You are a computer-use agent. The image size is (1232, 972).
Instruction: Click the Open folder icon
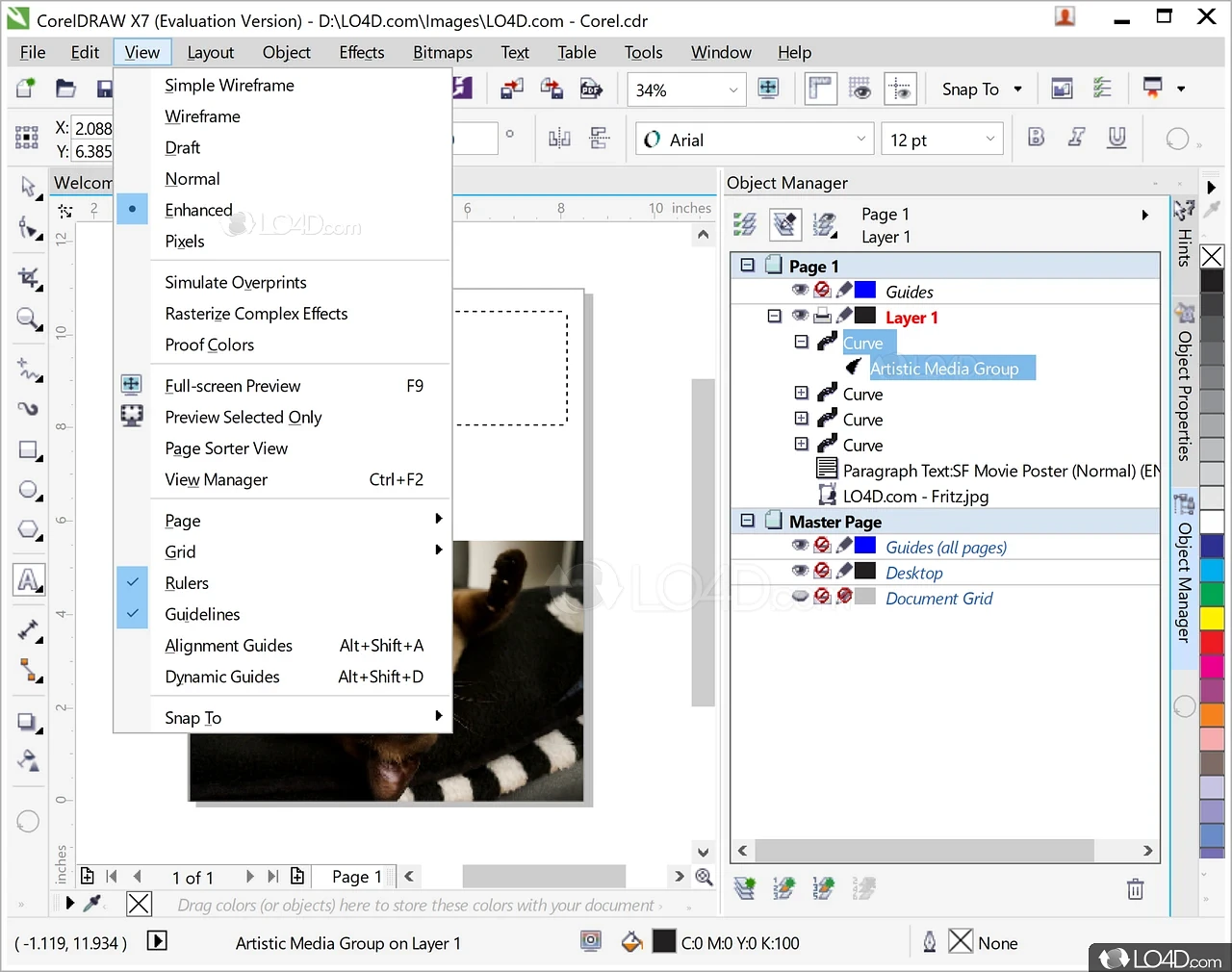65,89
